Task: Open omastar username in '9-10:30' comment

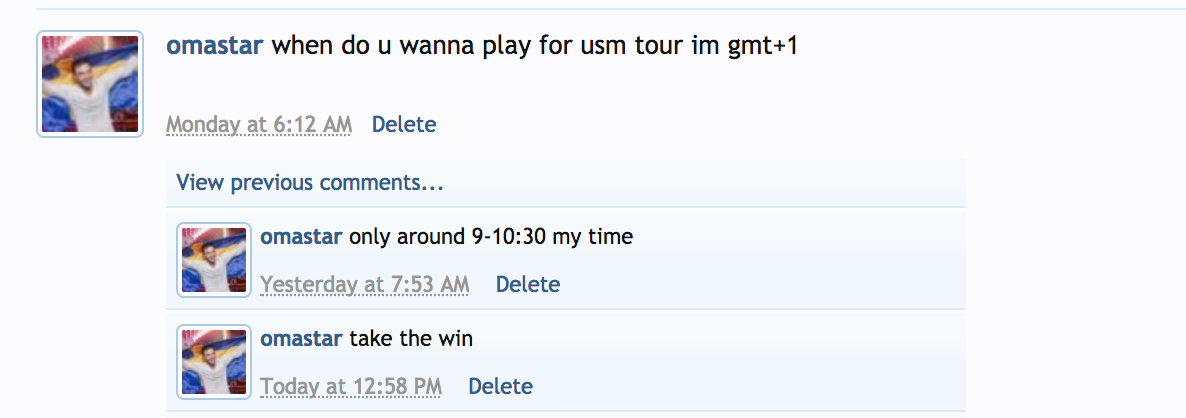Action: (x=301, y=237)
